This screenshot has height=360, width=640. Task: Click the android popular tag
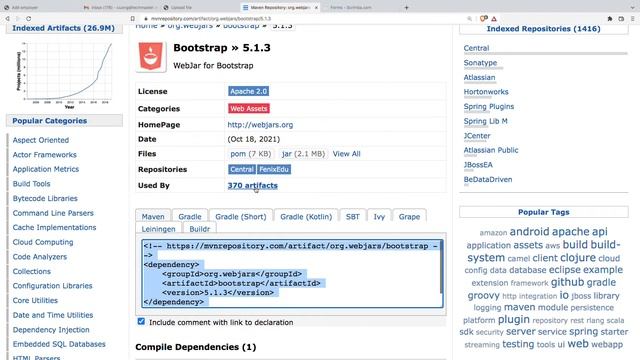(529, 231)
